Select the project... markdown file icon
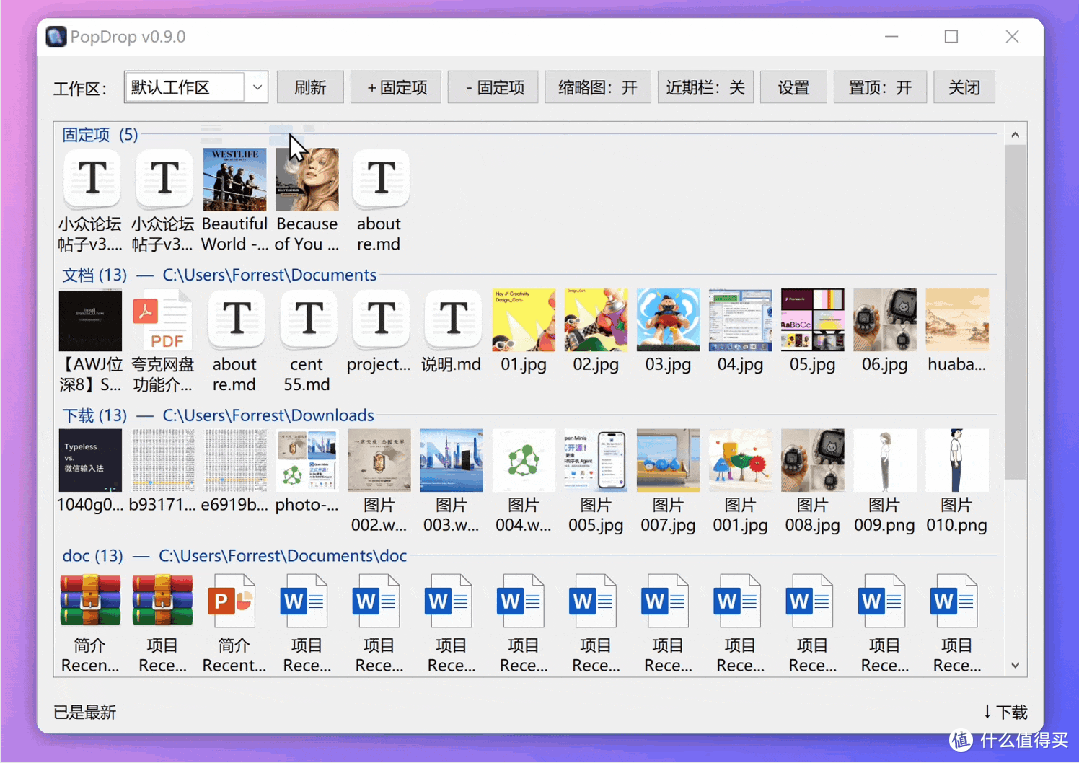1079x763 pixels. pyautogui.click(x=381, y=321)
